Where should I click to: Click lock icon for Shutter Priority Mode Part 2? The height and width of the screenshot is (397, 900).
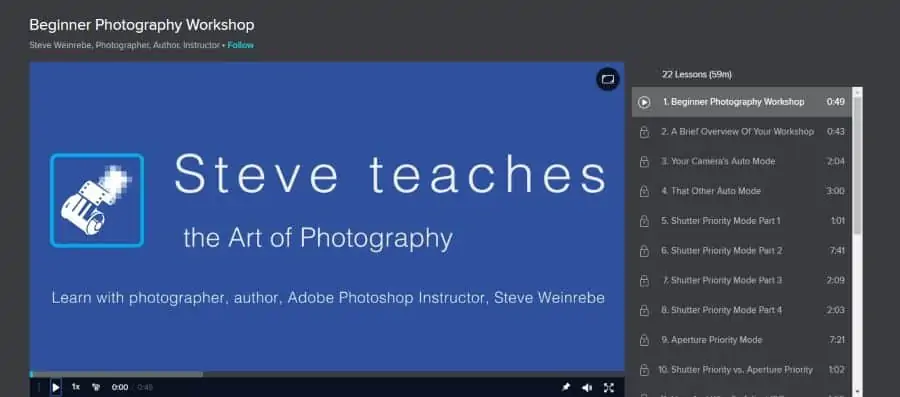[644, 251]
